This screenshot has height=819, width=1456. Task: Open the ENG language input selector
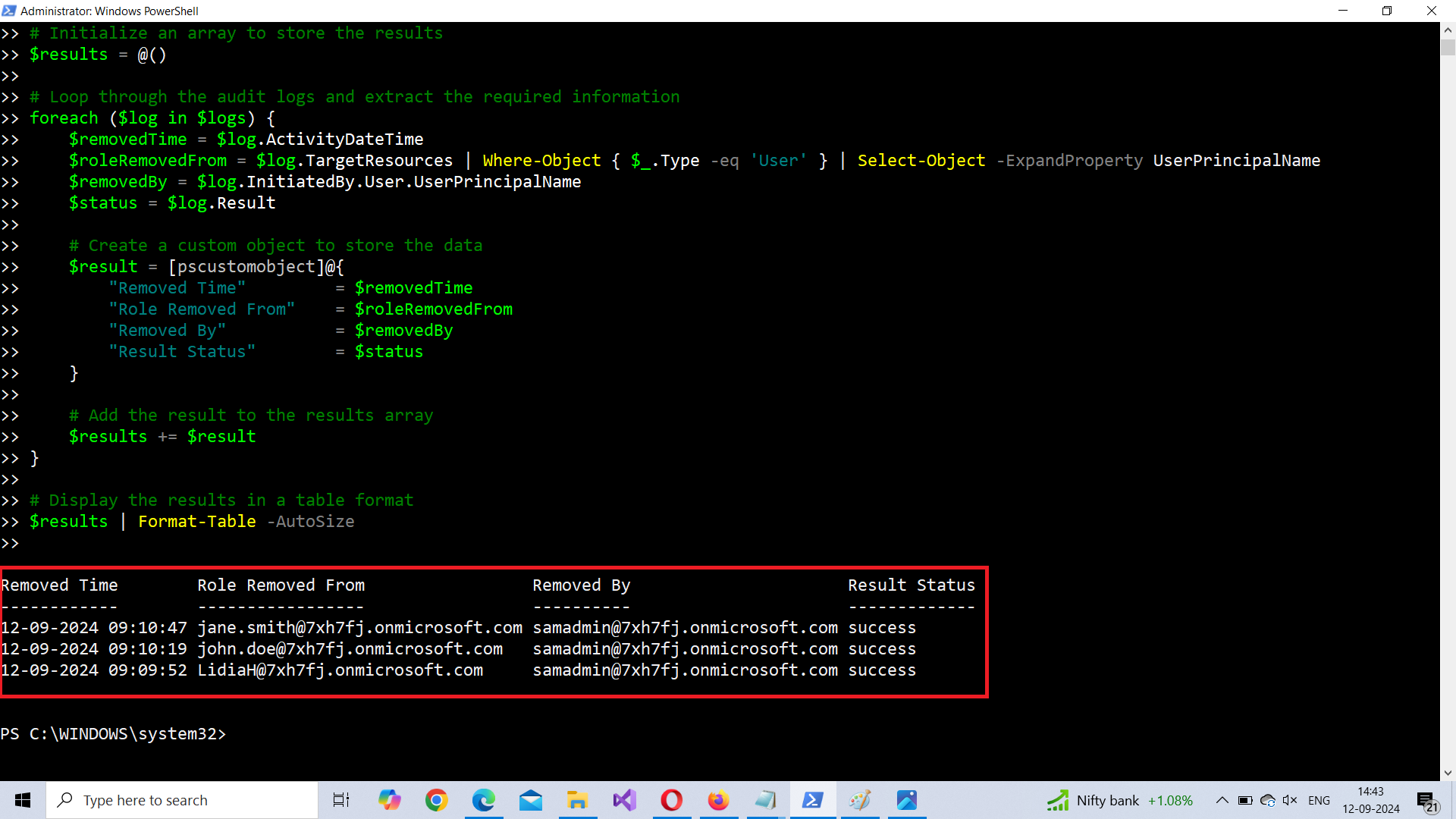click(x=1319, y=800)
